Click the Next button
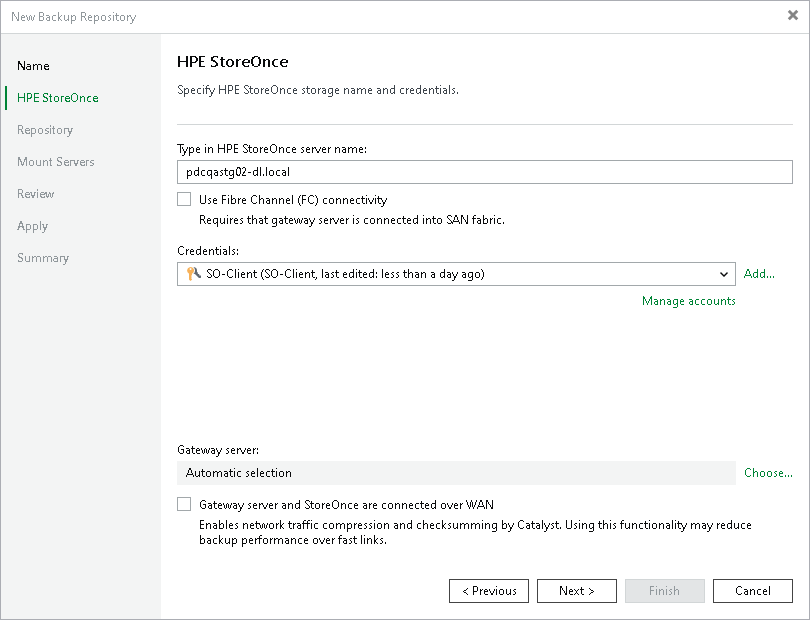The image size is (810, 620). click(x=577, y=591)
